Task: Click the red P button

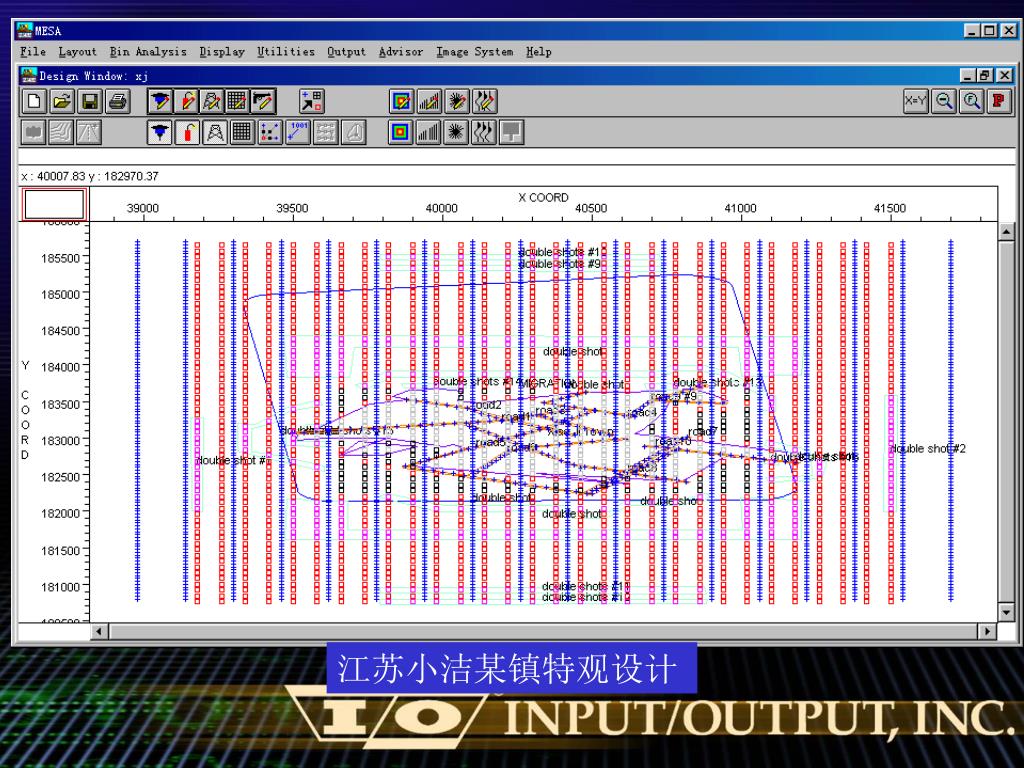Action: 999,101
